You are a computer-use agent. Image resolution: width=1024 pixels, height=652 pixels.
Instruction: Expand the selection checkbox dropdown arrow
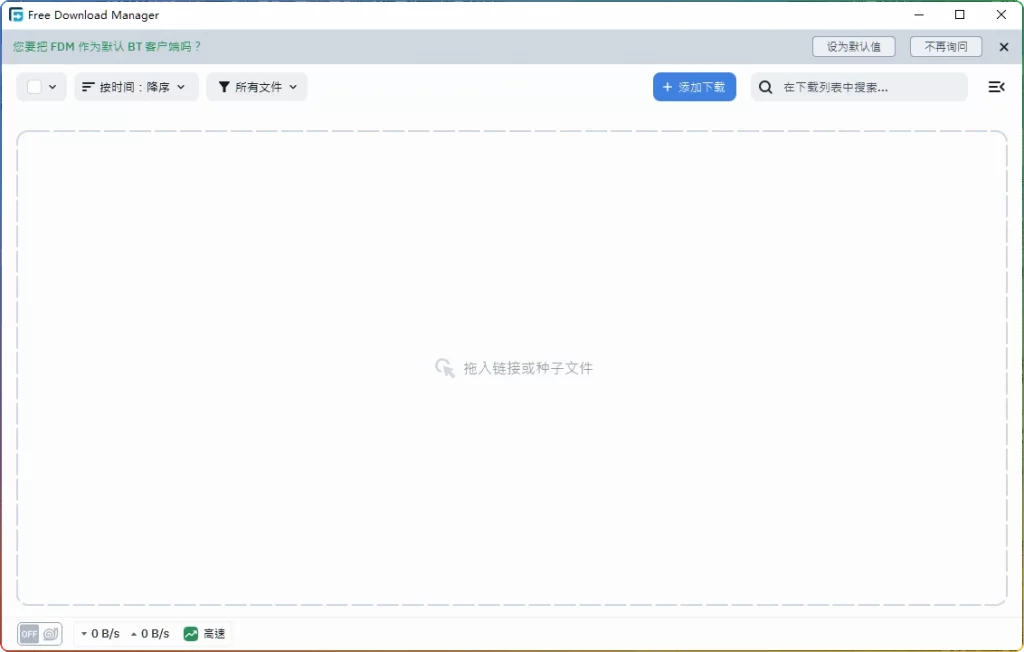tap(53, 87)
